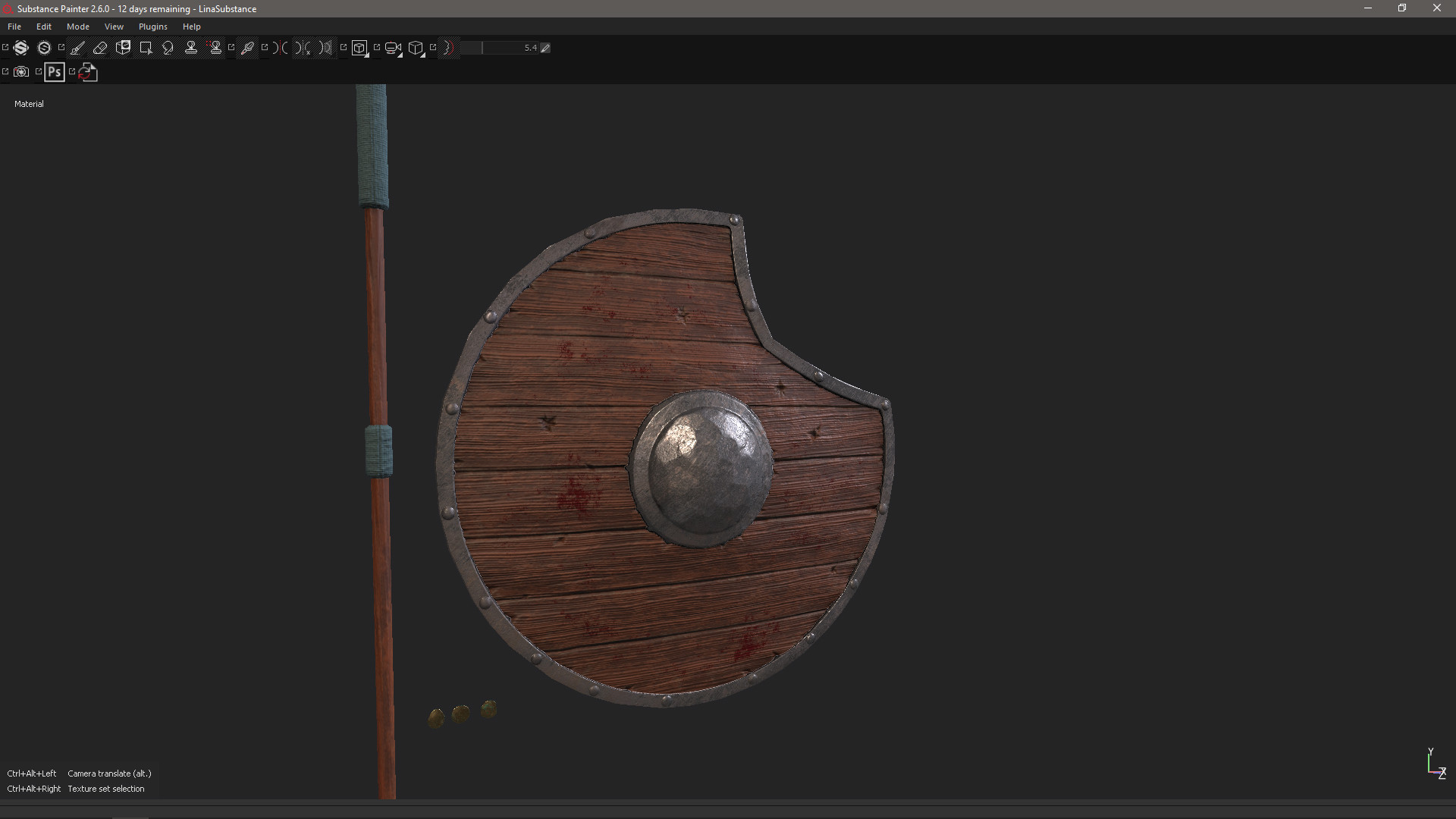The width and height of the screenshot is (1456, 819).
Task: Toggle the Lazy mouse option
Action: point(448,48)
